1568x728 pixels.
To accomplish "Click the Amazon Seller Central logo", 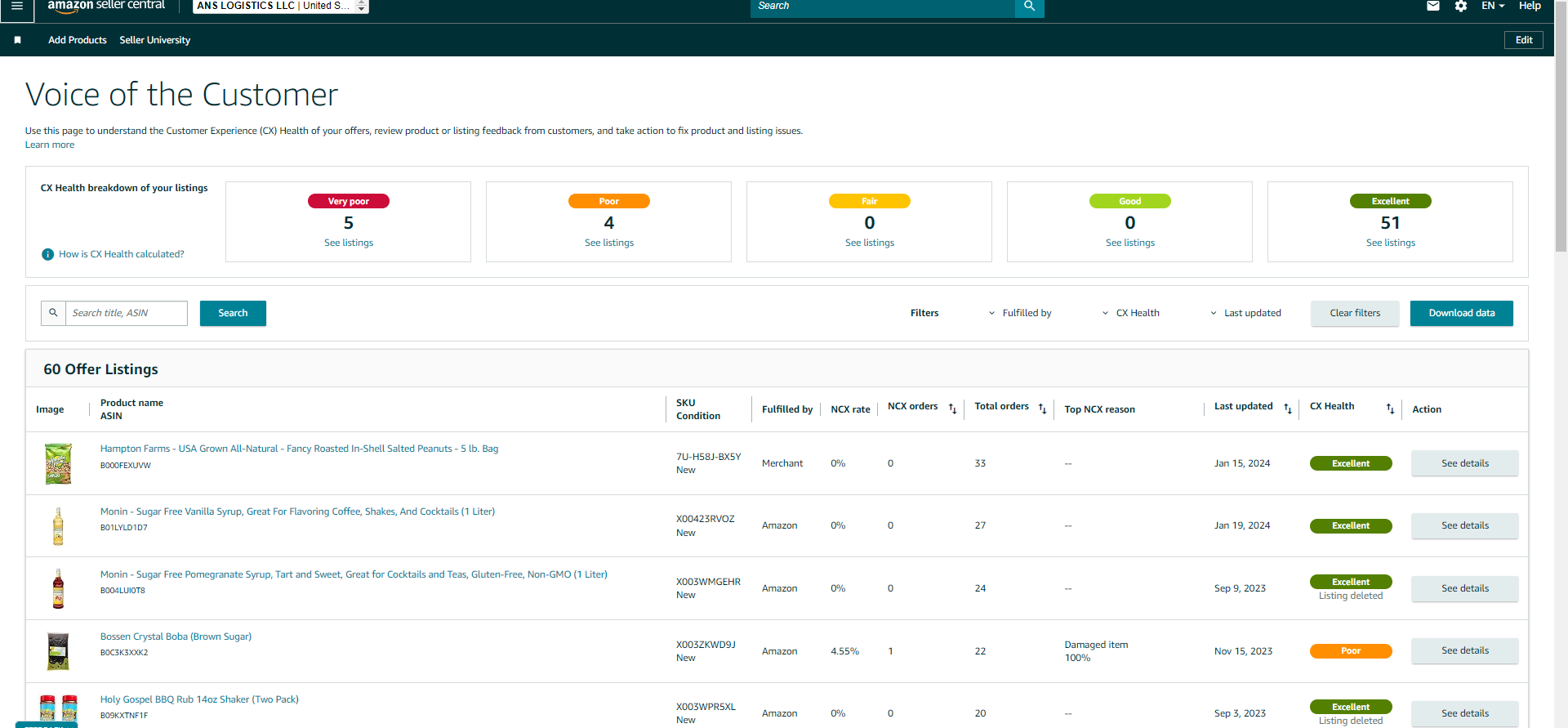I will 106,6.
